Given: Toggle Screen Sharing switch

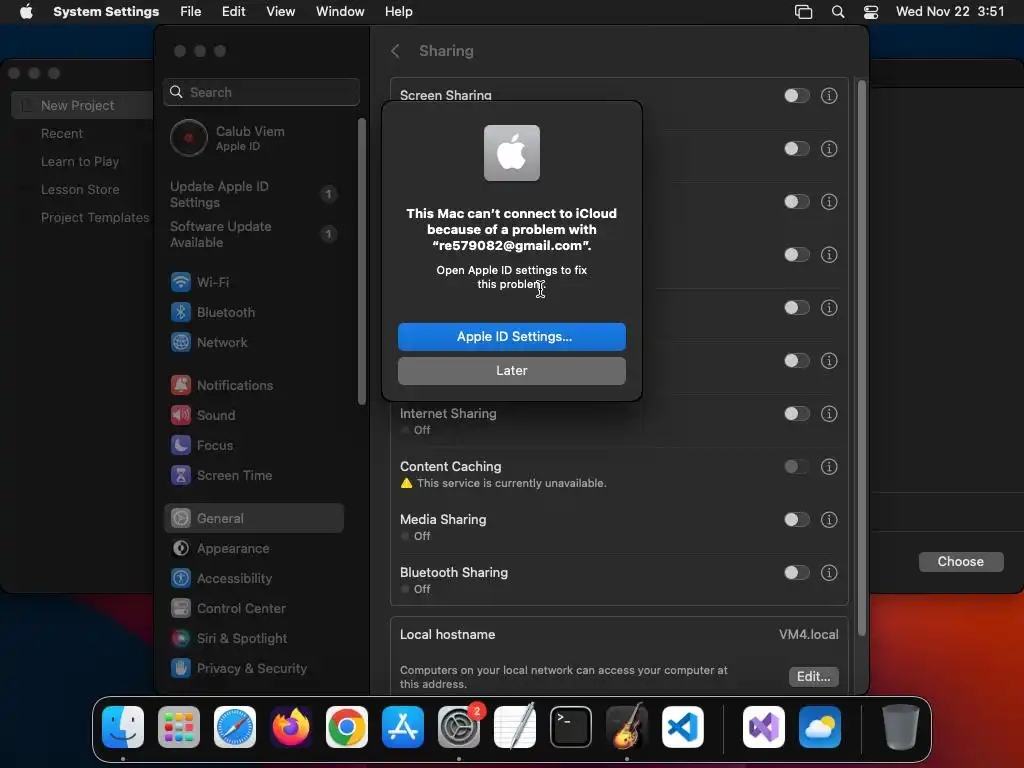Looking at the screenshot, I should pyautogui.click(x=797, y=96).
